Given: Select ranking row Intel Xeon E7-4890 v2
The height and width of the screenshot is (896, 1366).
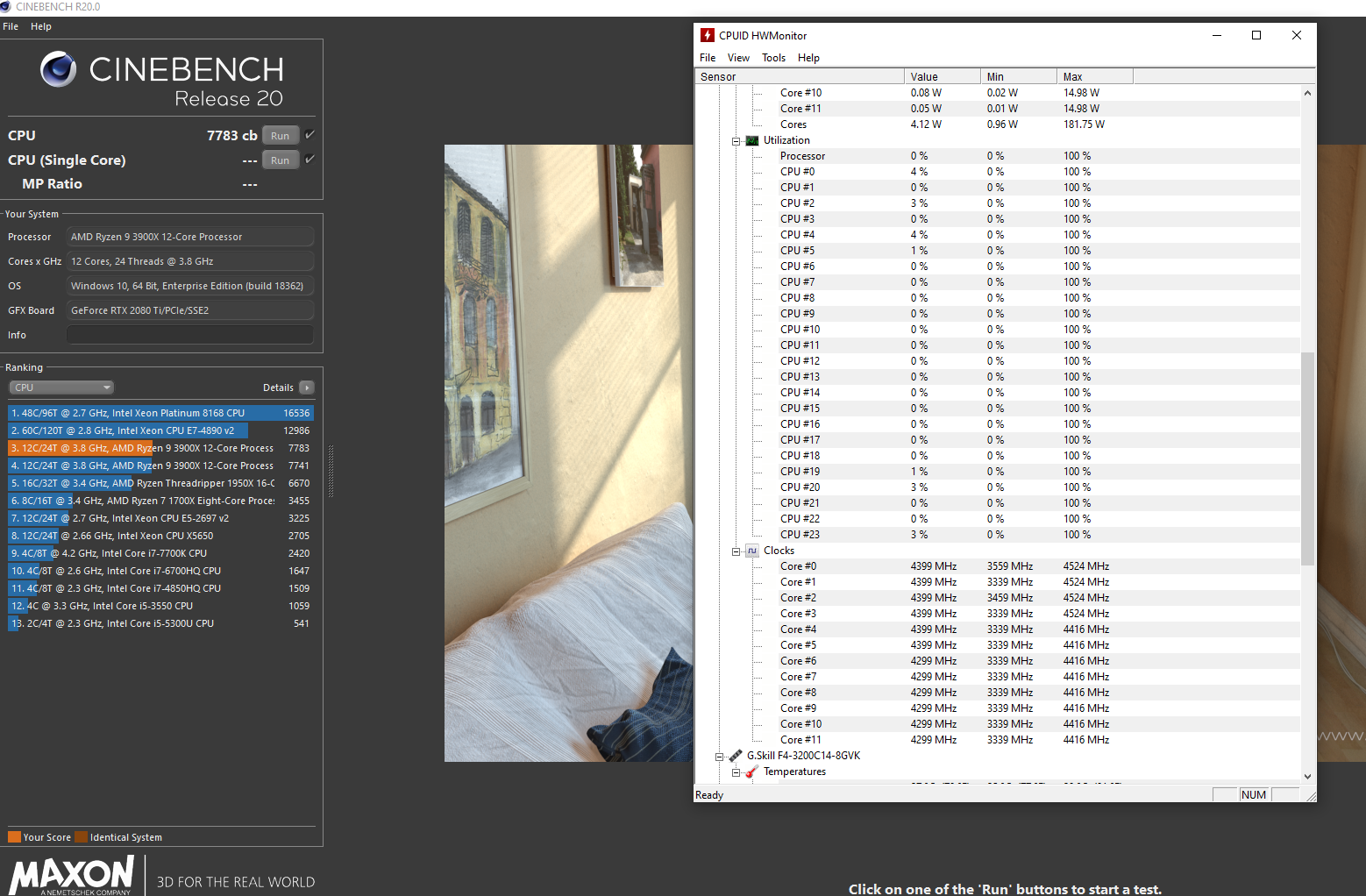Looking at the screenshot, I should (161, 430).
